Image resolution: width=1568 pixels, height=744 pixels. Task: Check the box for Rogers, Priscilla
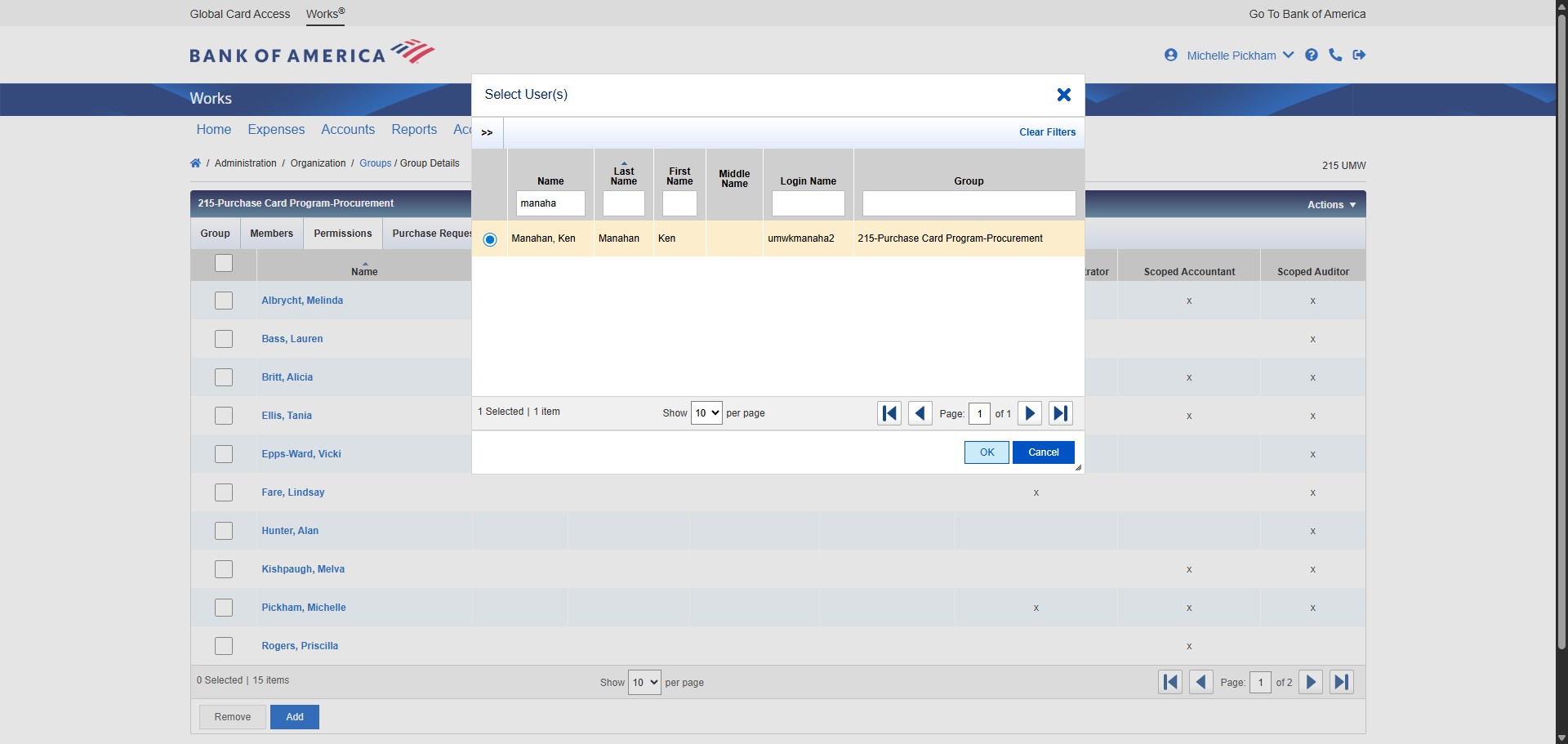point(224,646)
